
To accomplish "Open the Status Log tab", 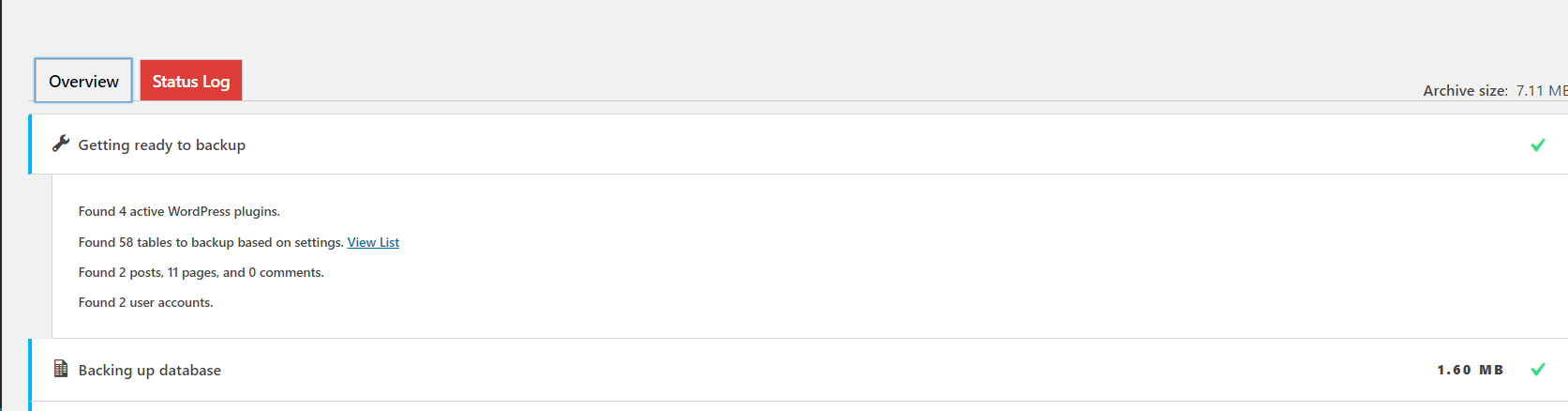I will [191, 82].
